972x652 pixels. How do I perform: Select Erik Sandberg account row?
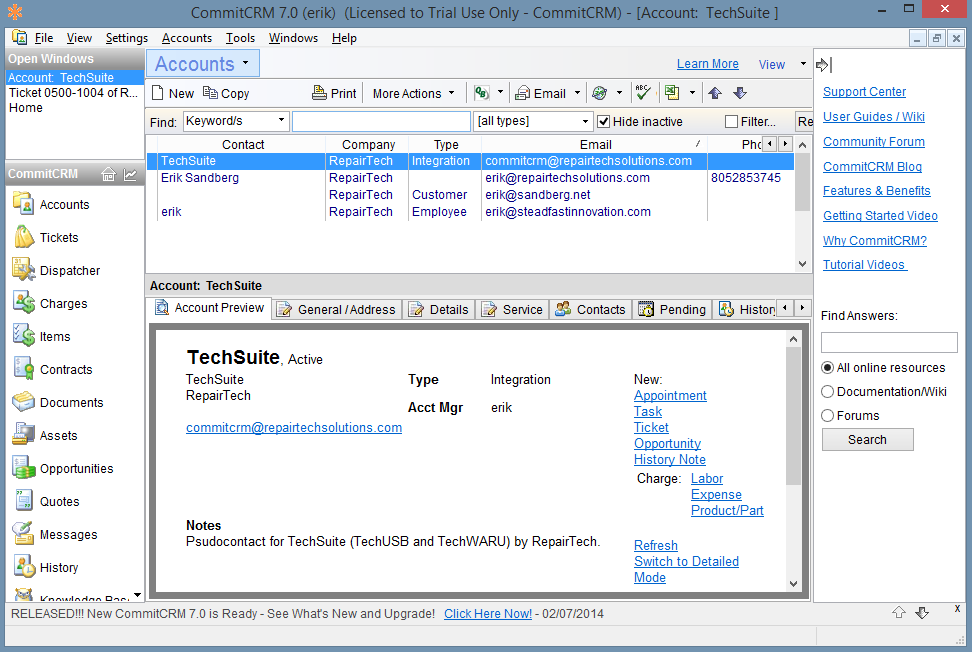[x=471, y=178]
